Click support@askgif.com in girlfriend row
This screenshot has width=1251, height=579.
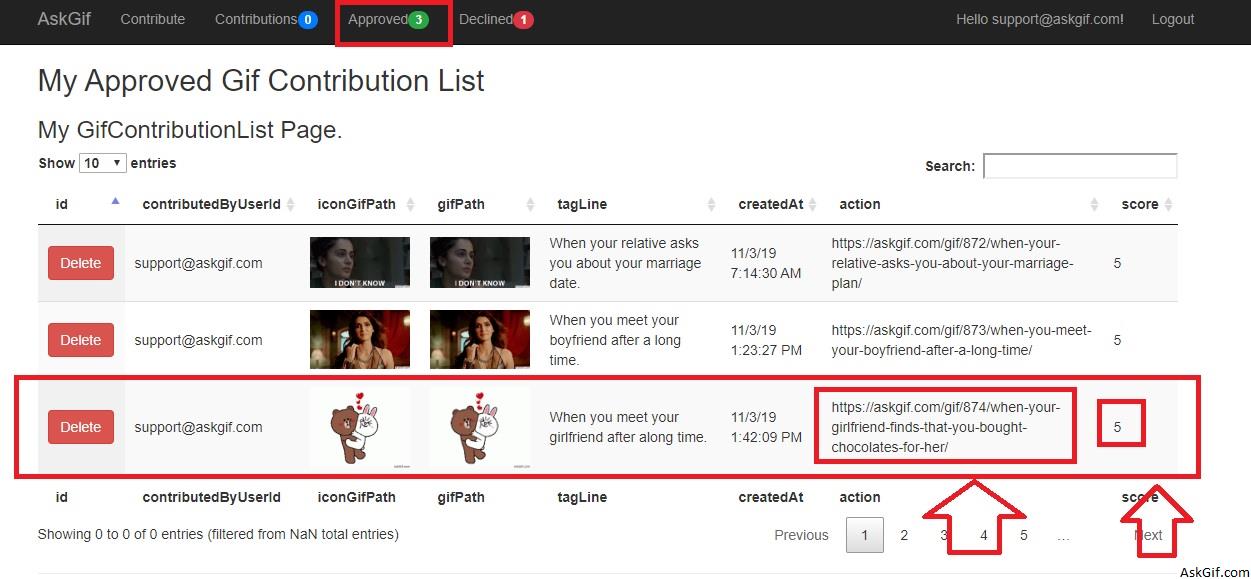(x=199, y=427)
